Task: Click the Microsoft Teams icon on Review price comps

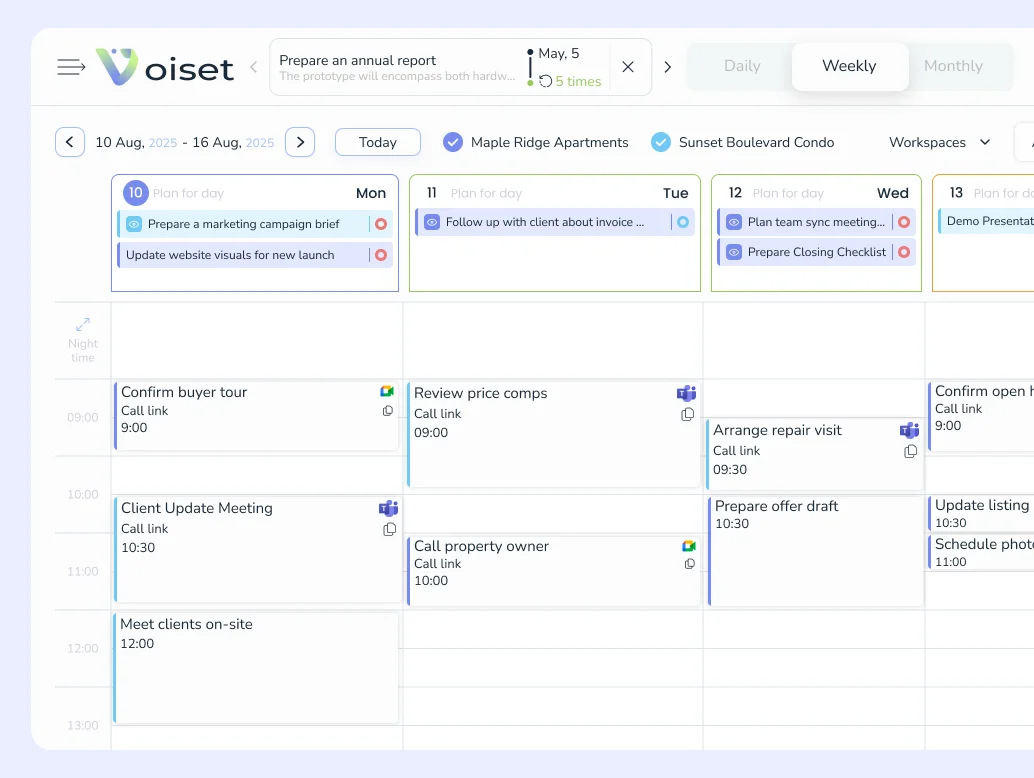Action: pyautogui.click(x=686, y=393)
